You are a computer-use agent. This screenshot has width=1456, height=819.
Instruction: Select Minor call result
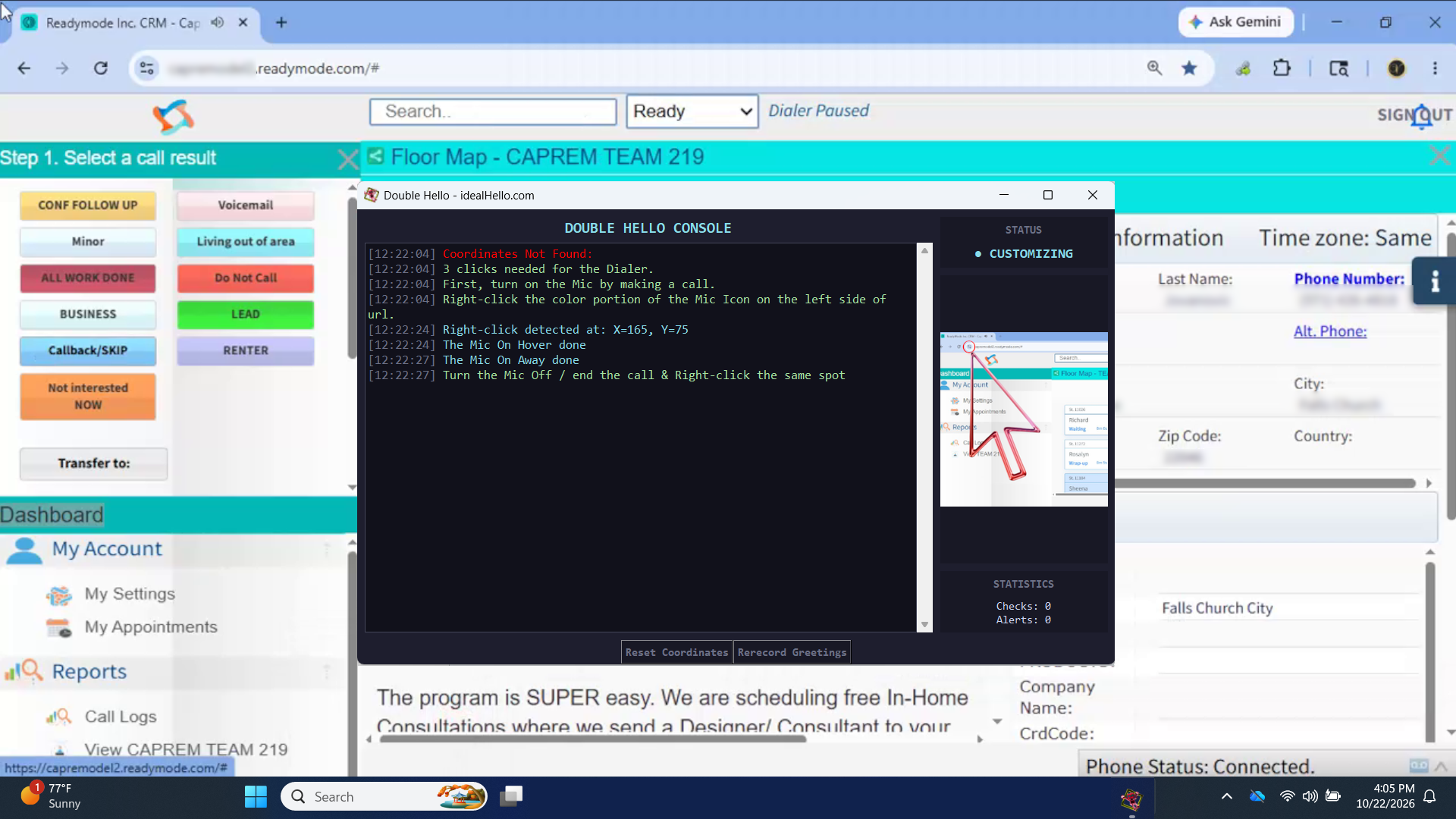click(88, 242)
